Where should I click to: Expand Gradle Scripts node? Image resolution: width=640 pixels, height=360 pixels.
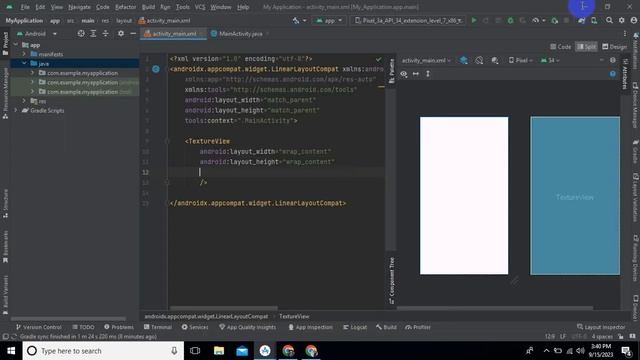16,110
